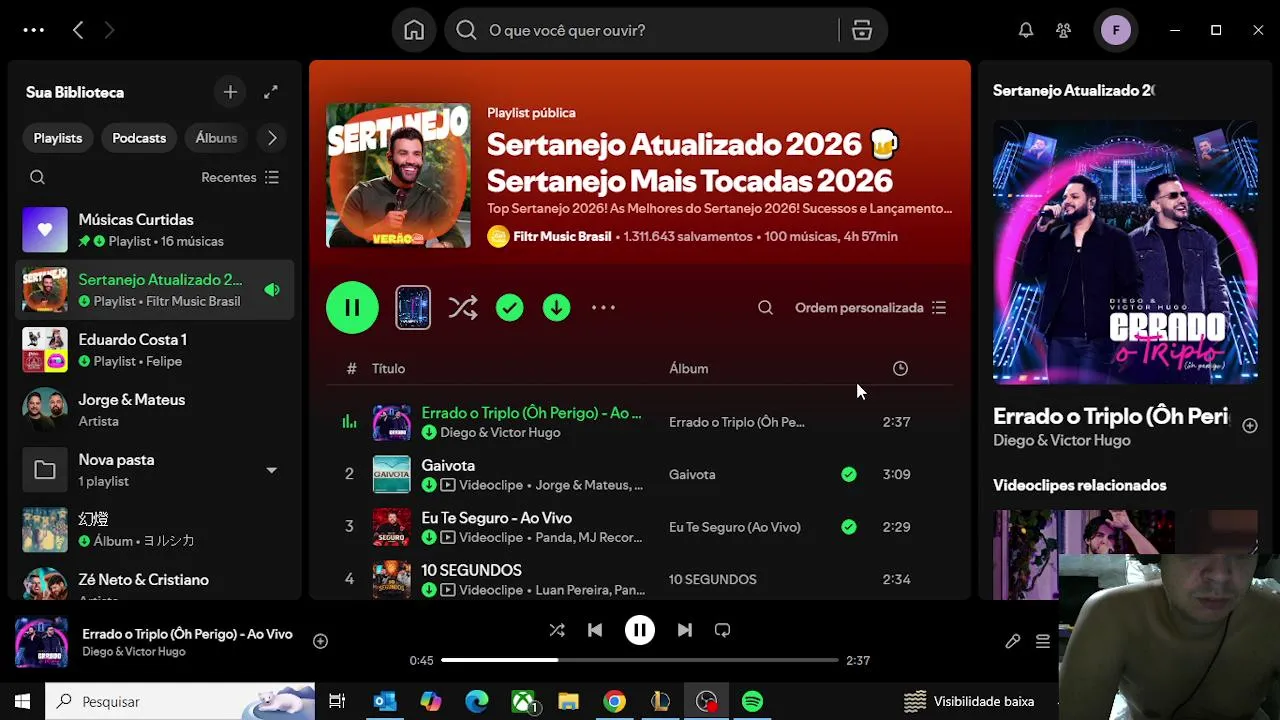Search within the playlist tracks
The image size is (1280, 720).
click(x=765, y=308)
